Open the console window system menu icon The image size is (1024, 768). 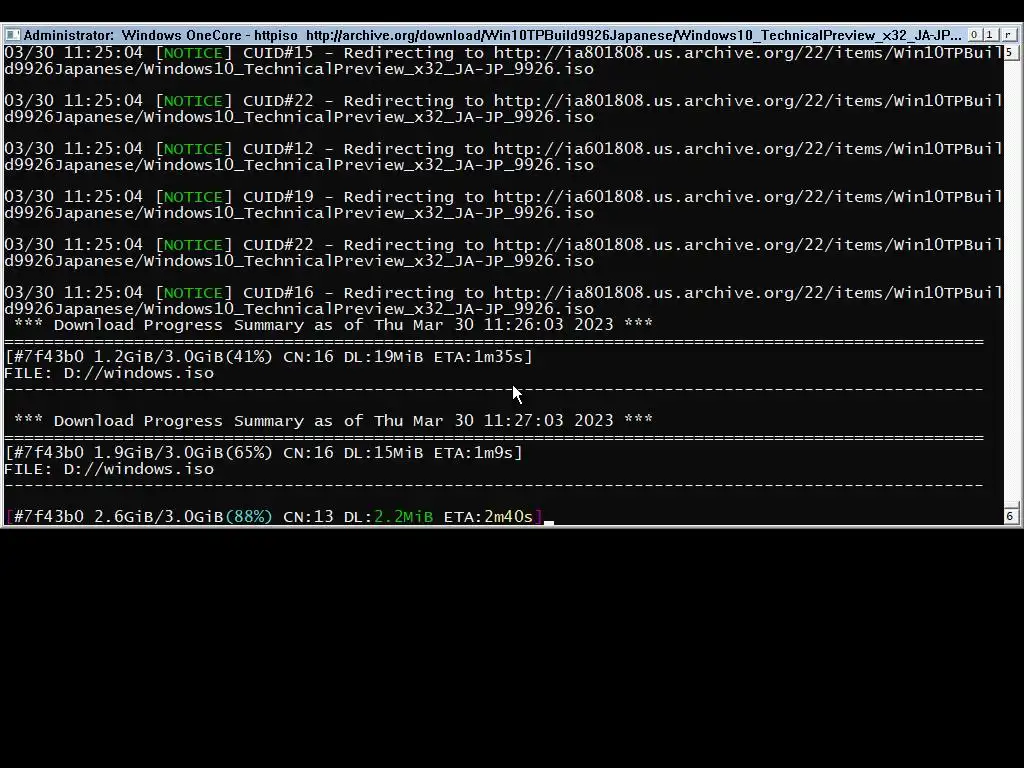pos(12,35)
